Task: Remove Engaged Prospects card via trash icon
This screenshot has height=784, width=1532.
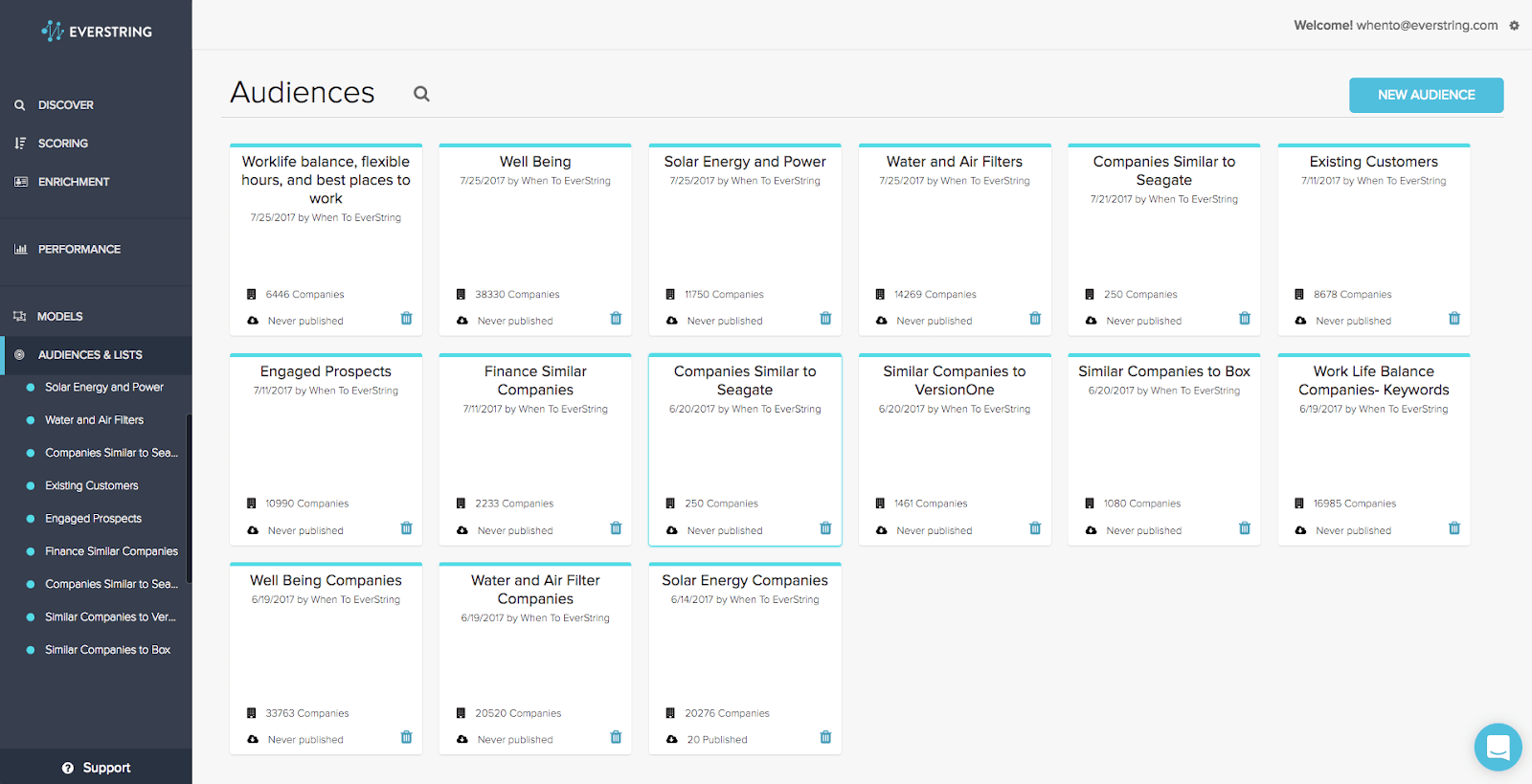Action: [406, 528]
